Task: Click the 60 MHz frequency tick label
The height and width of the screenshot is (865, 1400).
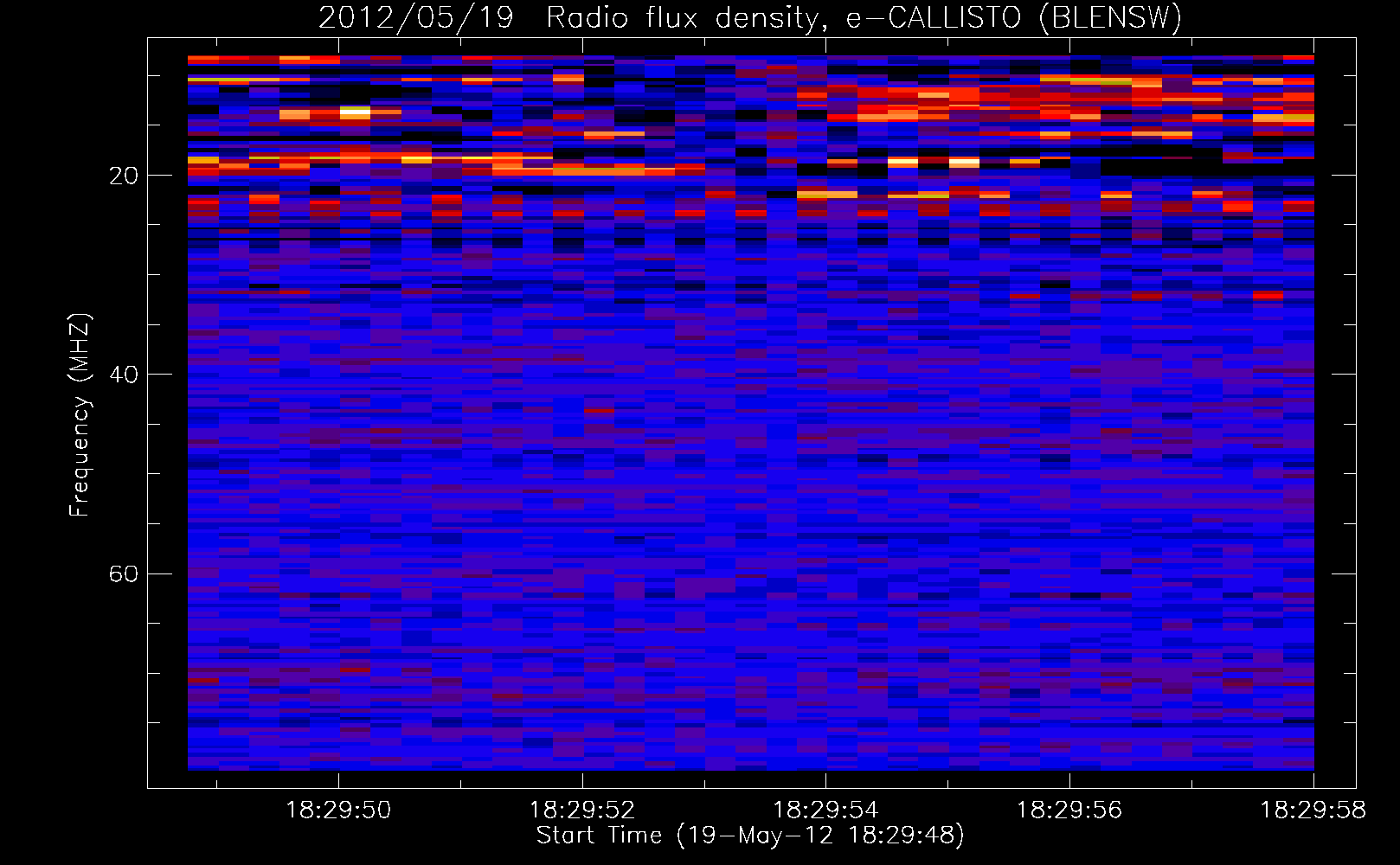Action: point(123,574)
